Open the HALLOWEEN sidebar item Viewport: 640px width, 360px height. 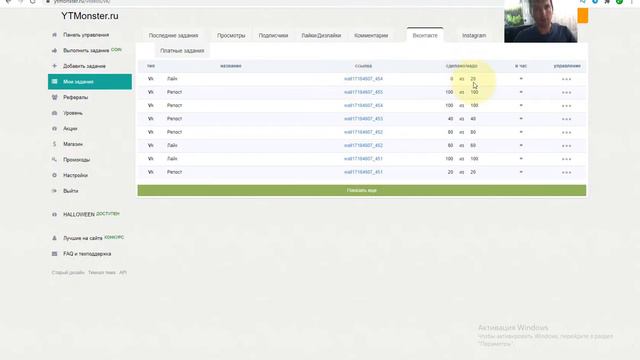(x=78, y=214)
